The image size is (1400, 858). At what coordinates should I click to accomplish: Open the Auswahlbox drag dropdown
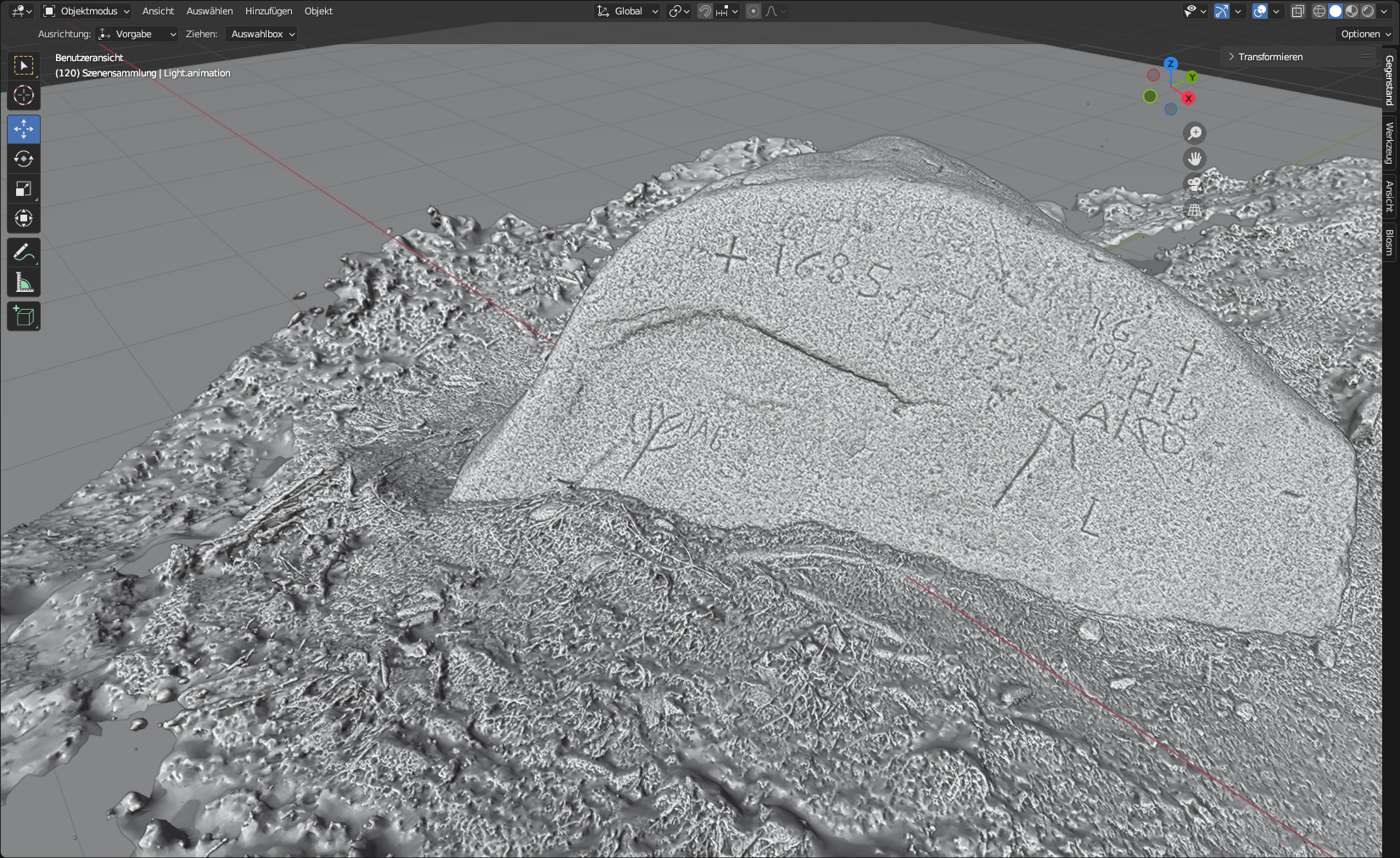coord(263,34)
